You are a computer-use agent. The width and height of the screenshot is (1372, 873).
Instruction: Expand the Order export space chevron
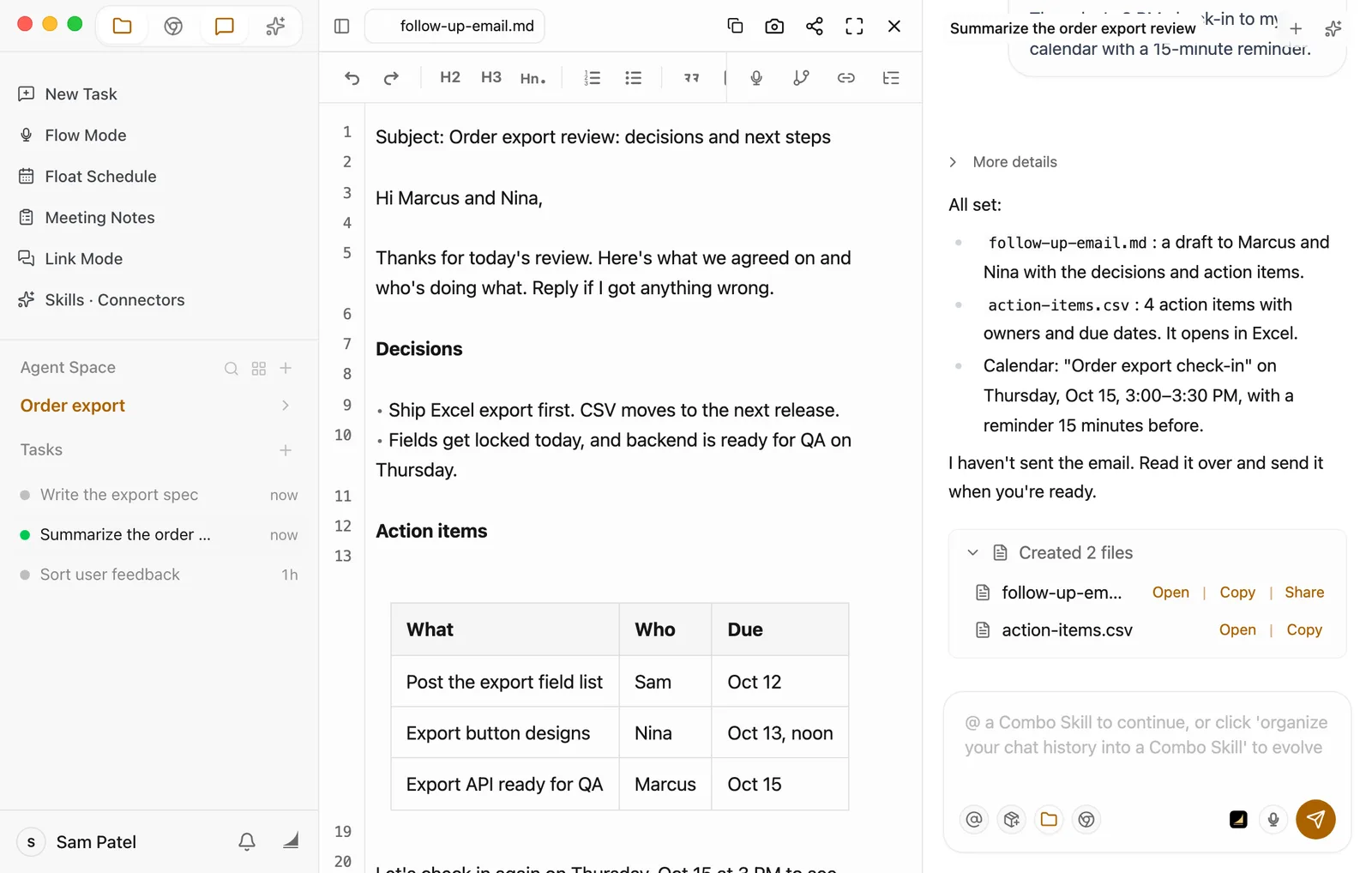[286, 406]
